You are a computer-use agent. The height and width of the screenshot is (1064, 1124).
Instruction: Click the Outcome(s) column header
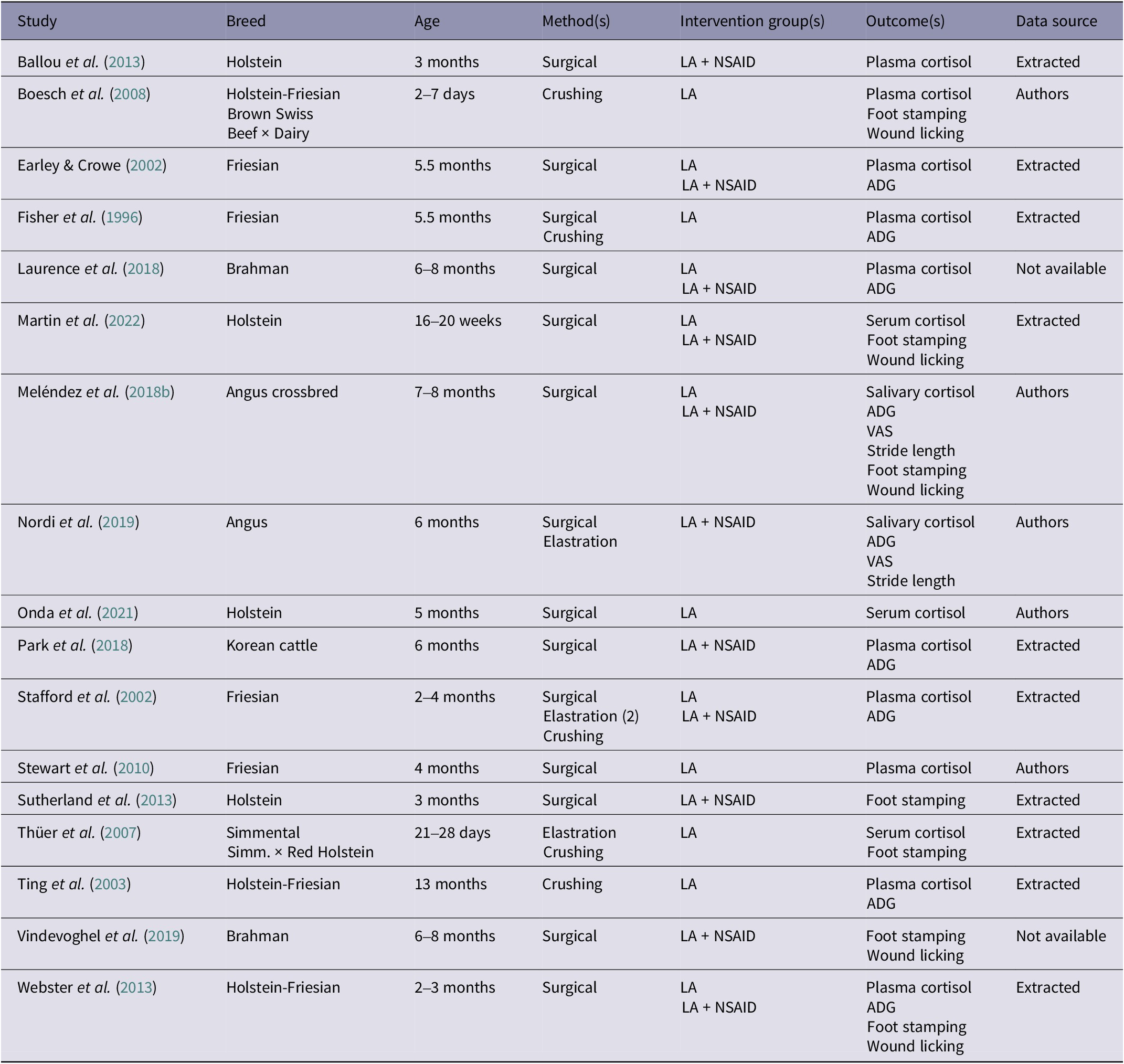coord(905,21)
